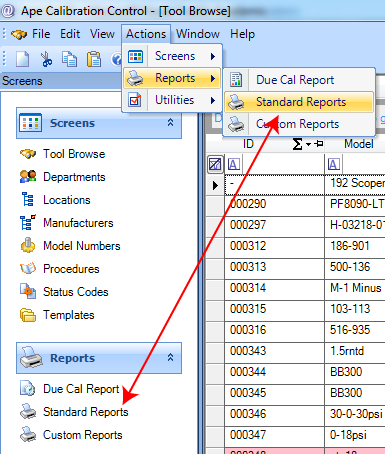Viewport: 385px width, 454px height.
Task: Click the printer icon for Custom Reports submenu
Action: click(x=236, y=124)
